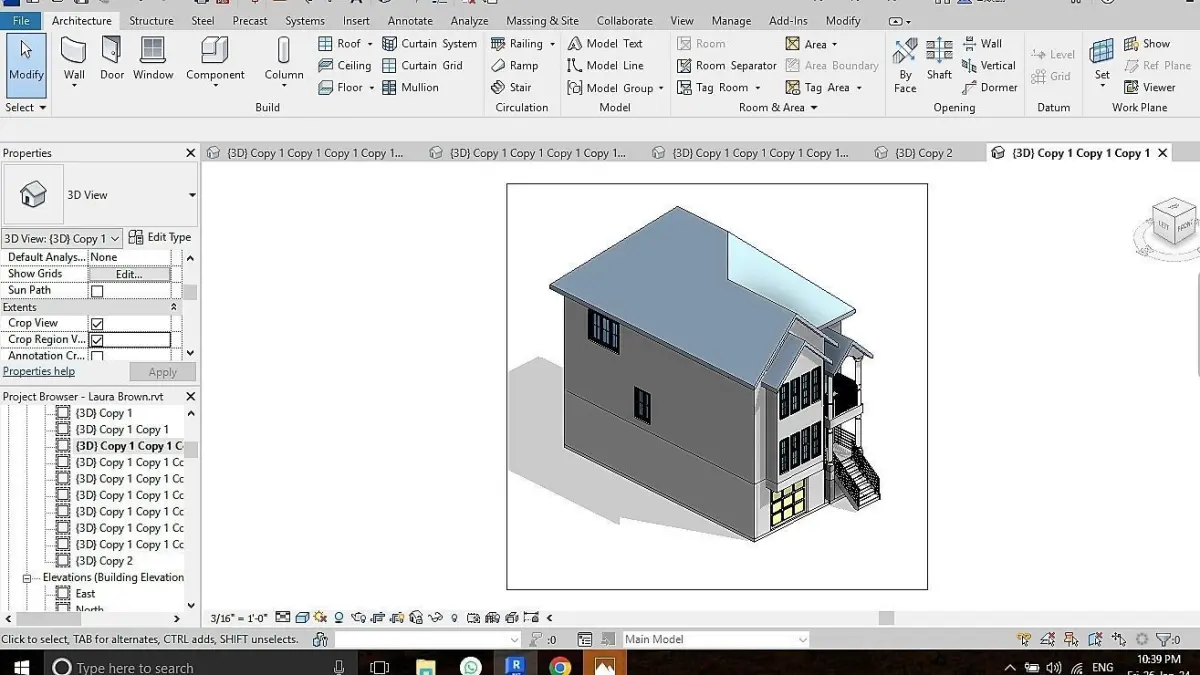This screenshot has width=1200, height=675.
Task: Select the Component tool
Action: point(215,61)
